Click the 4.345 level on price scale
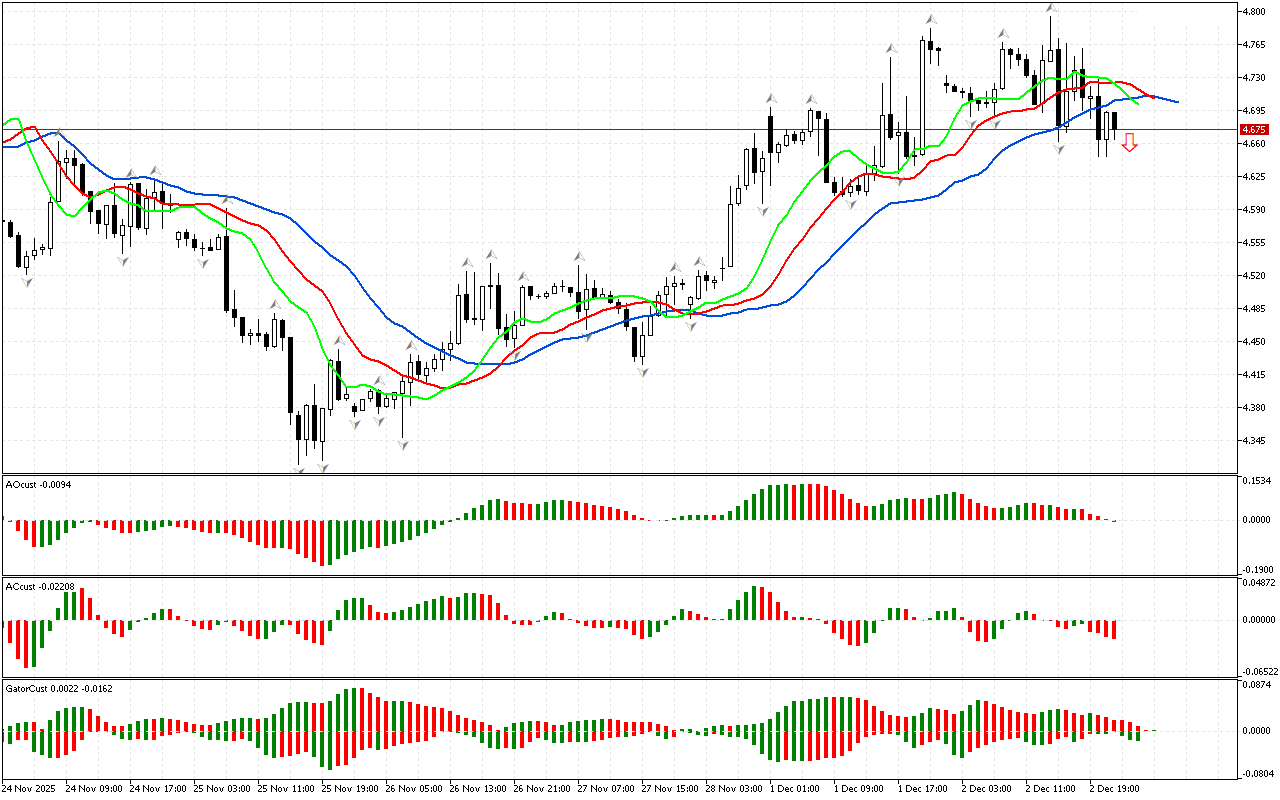 (x=1254, y=441)
